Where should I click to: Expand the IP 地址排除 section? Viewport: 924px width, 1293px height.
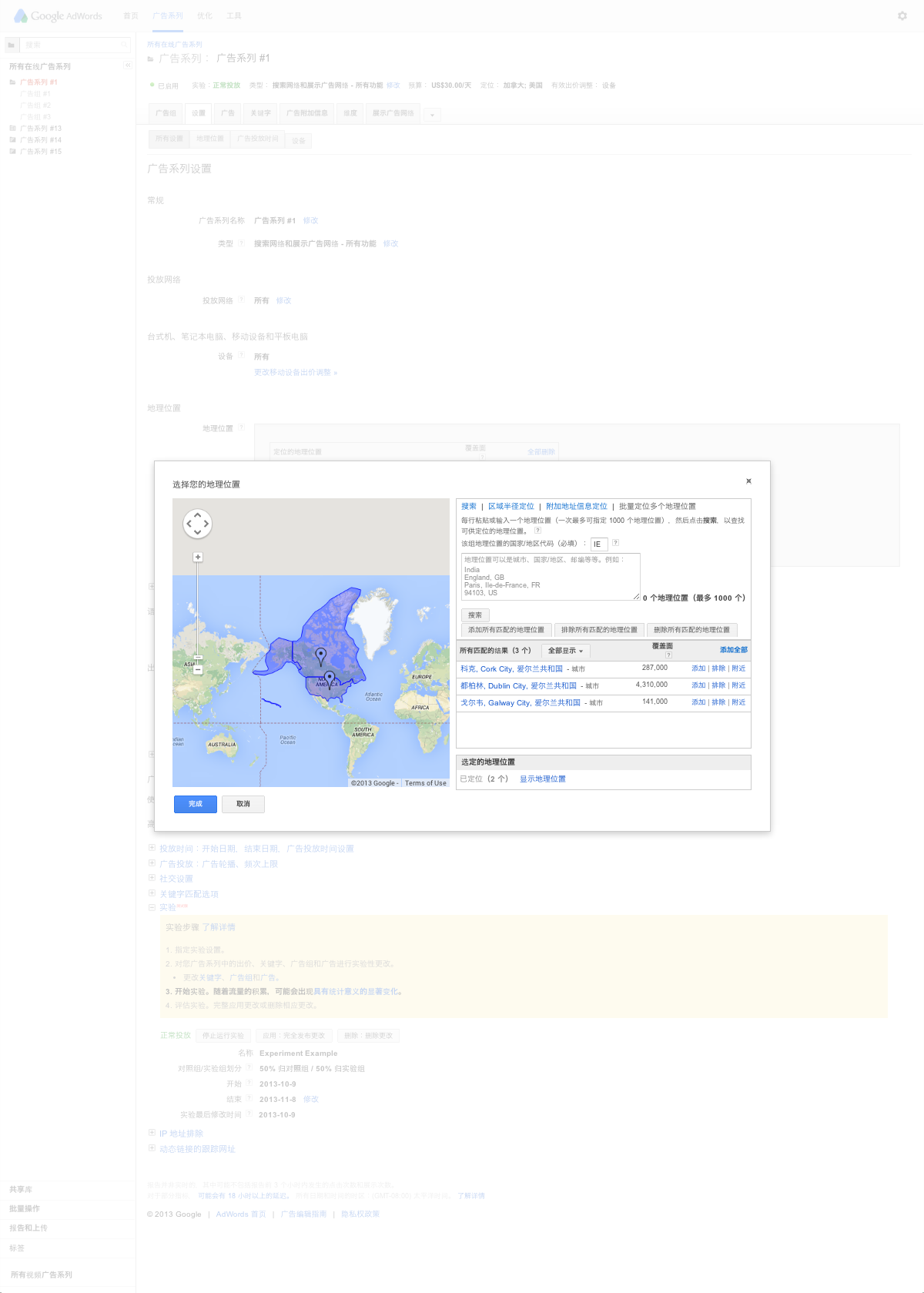tap(152, 1133)
